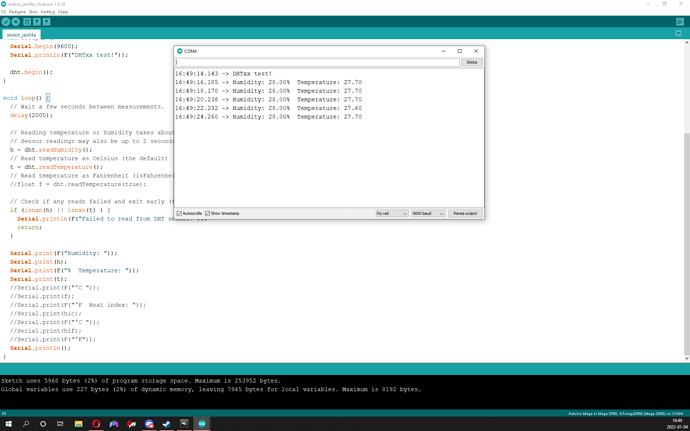Click the "DHTxx test!" output line
The image size is (690, 431).
tap(224, 74)
